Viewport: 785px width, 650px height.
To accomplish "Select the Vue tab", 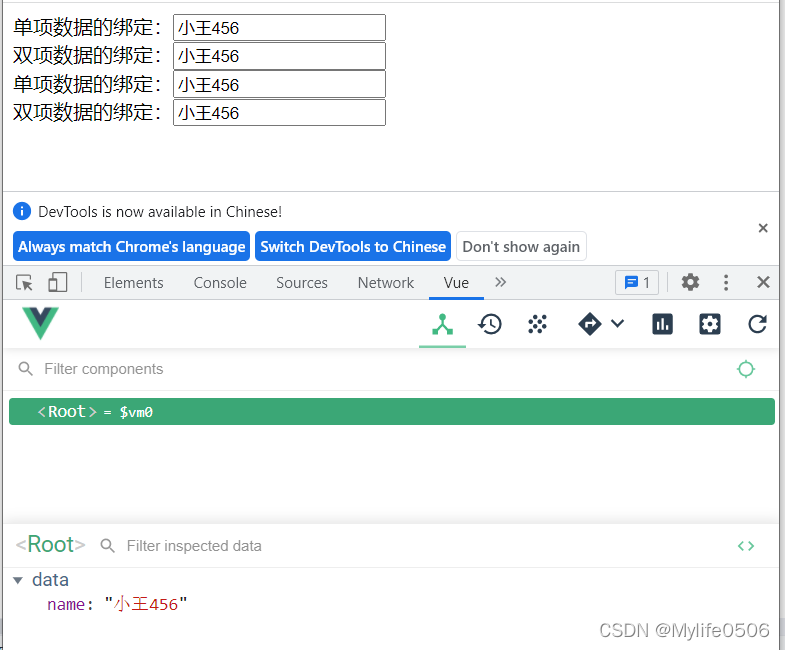I will (456, 283).
